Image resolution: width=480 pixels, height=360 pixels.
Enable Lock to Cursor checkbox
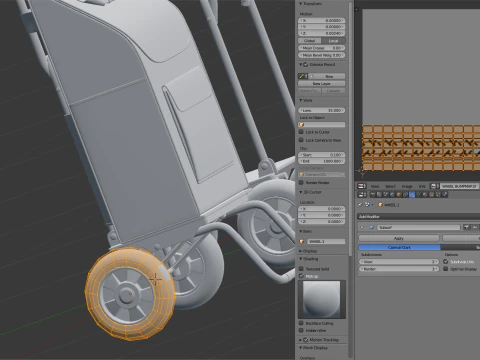301,132
